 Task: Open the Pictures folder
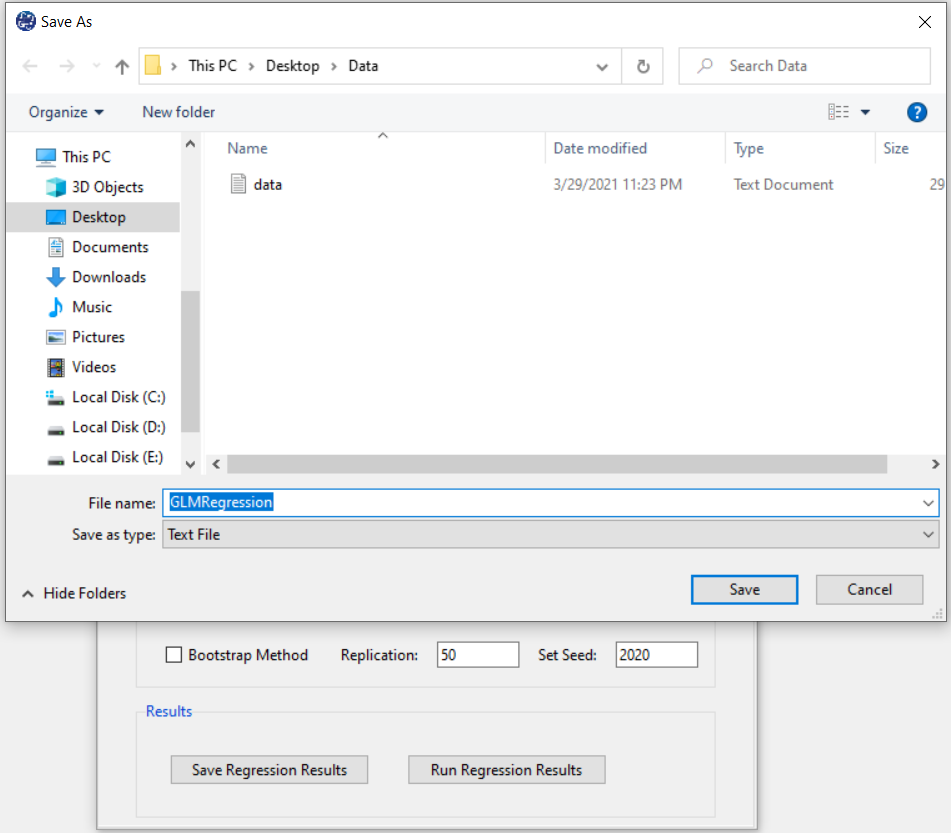[x=98, y=337]
